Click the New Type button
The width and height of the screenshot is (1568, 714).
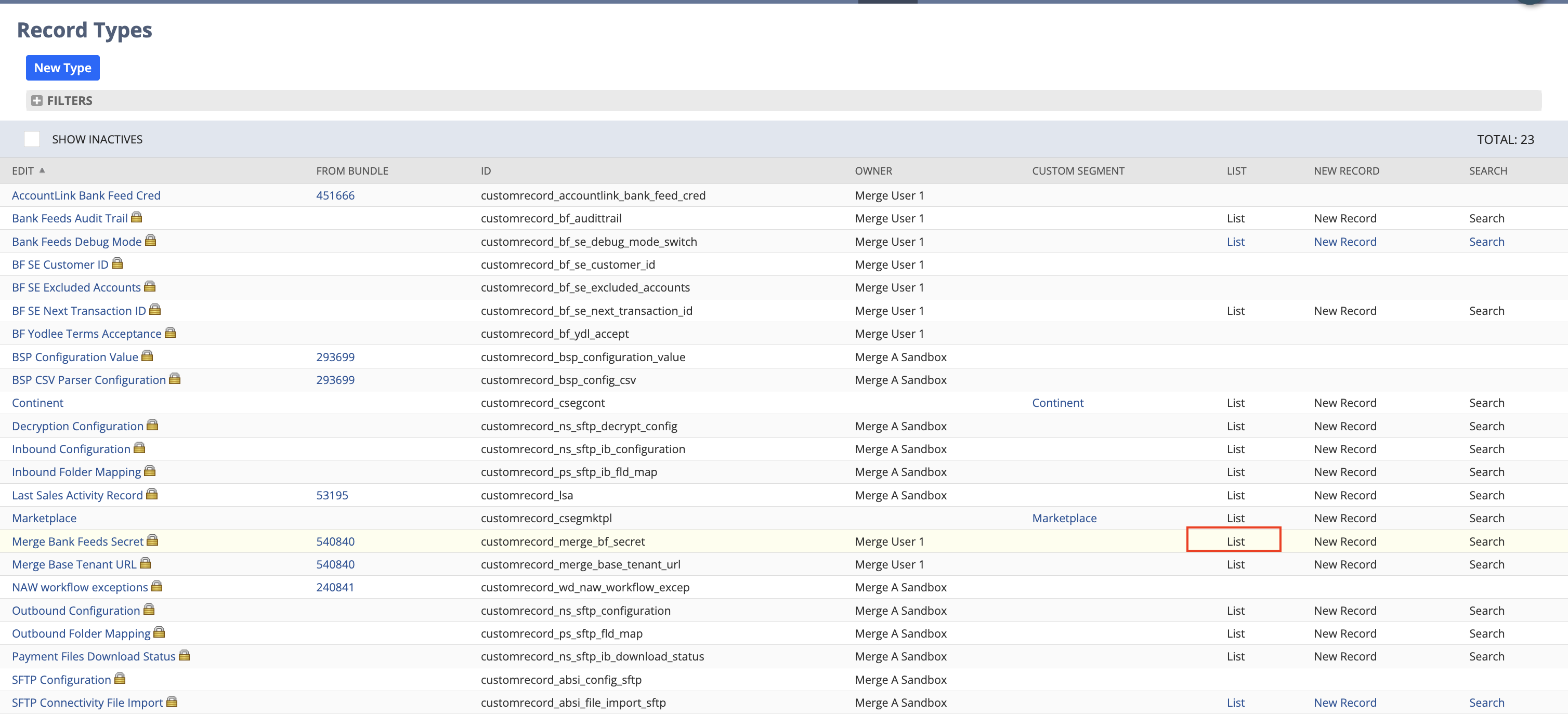[x=62, y=68]
